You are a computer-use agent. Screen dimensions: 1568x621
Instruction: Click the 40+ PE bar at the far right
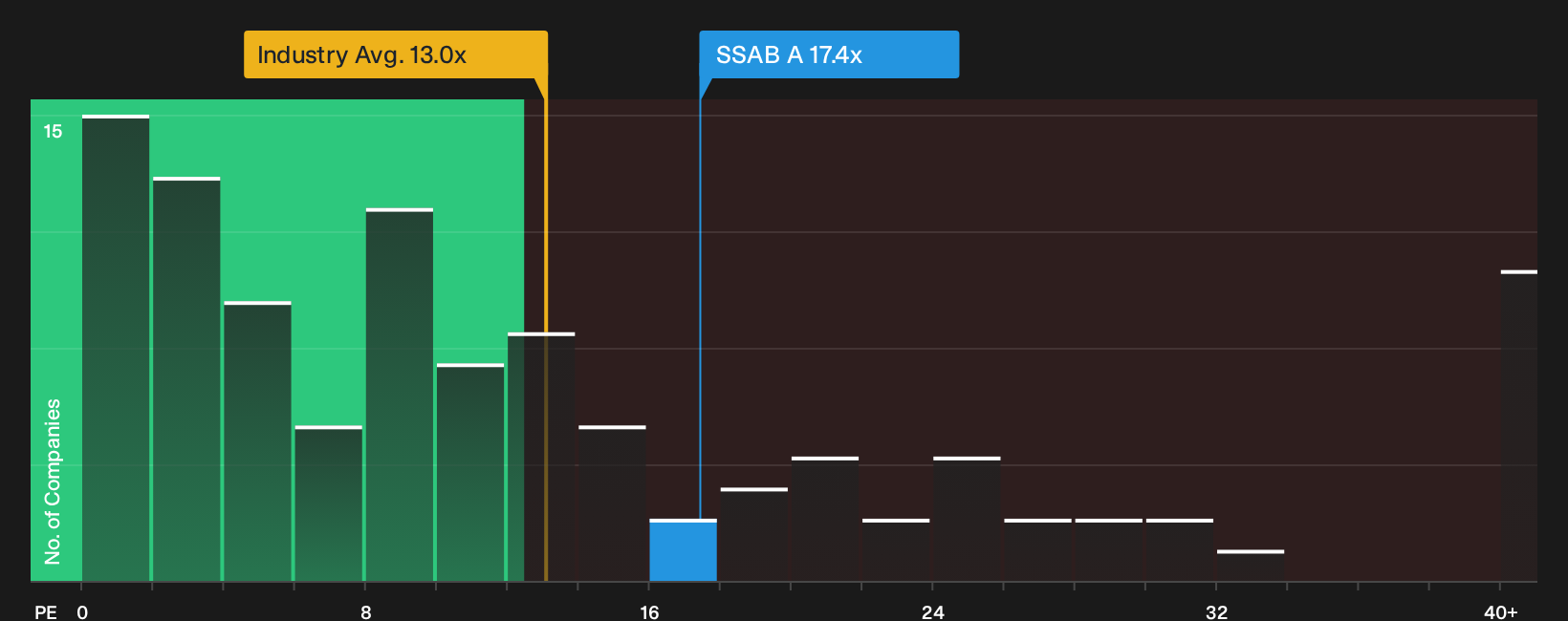pos(1518,426)
